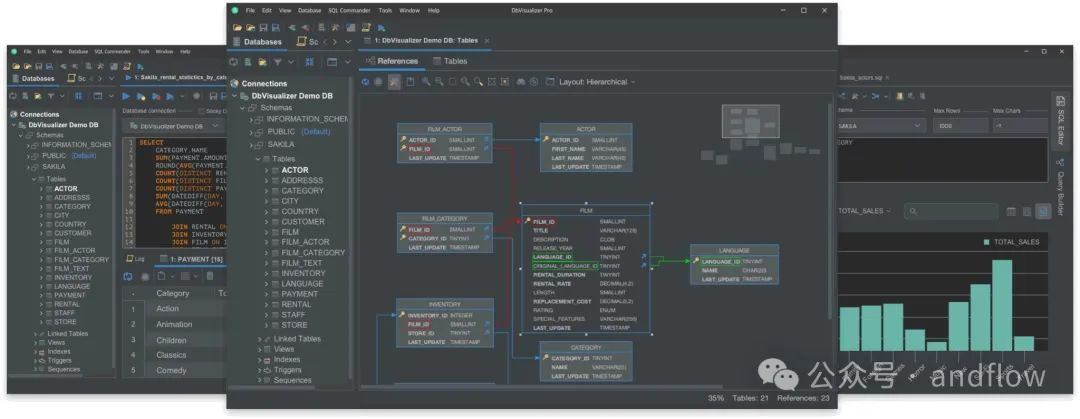Click the Execute play button in SQL editor

click(126, 95)
